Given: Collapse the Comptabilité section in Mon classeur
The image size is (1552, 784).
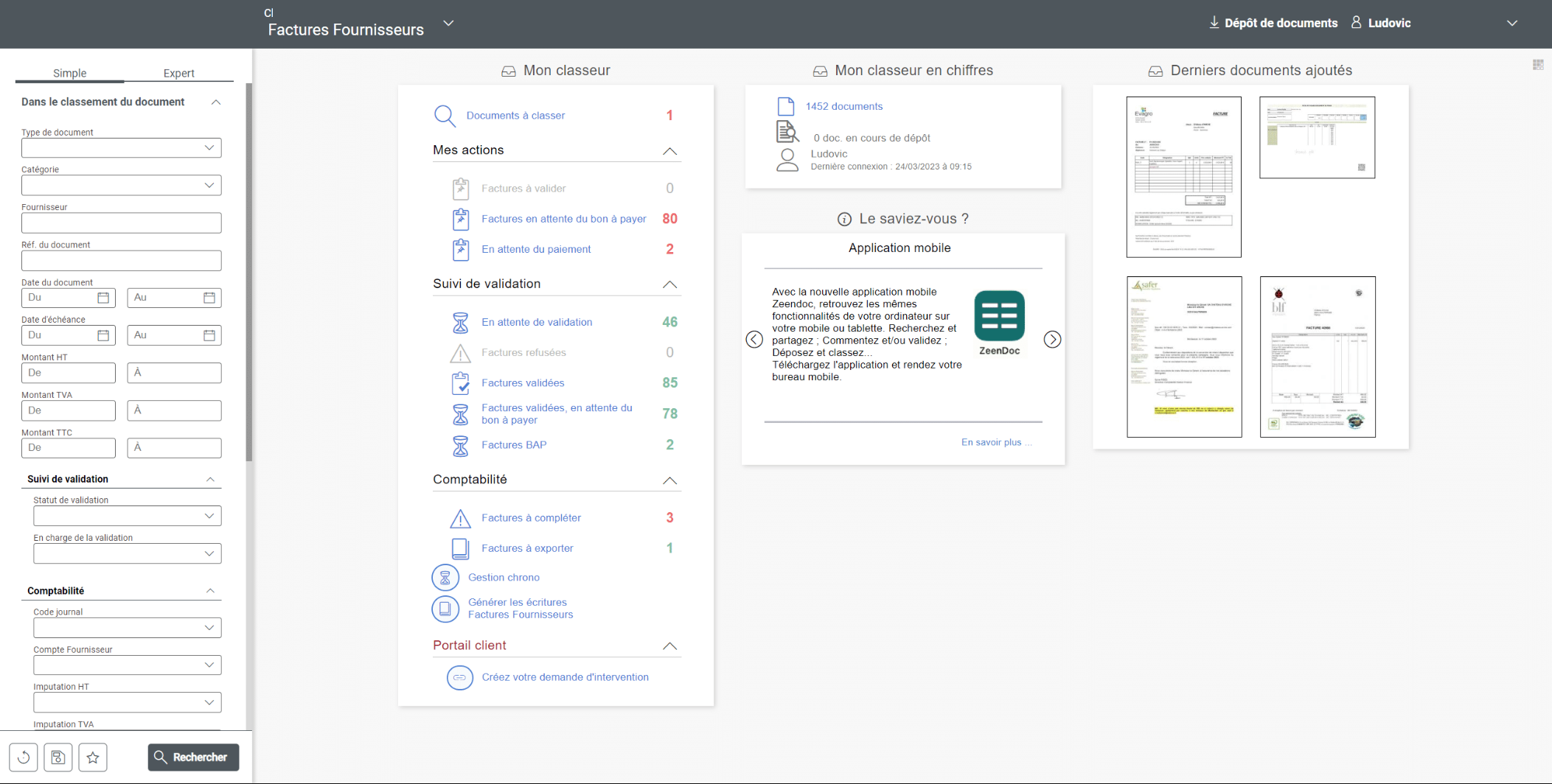Looking at the screenshot, I should click(x=669, y=480).
